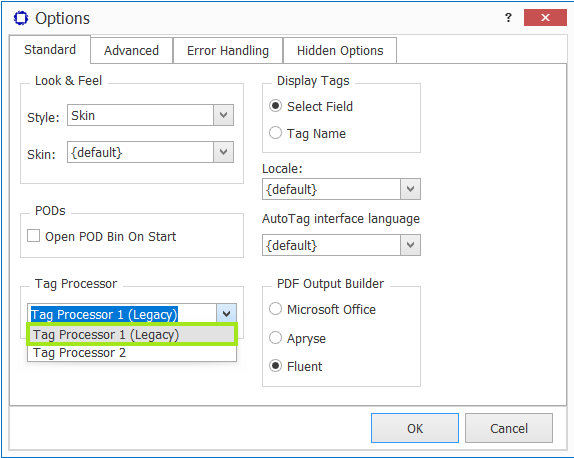Enable Open POD Bin On Start checkbox

point(34,236)
